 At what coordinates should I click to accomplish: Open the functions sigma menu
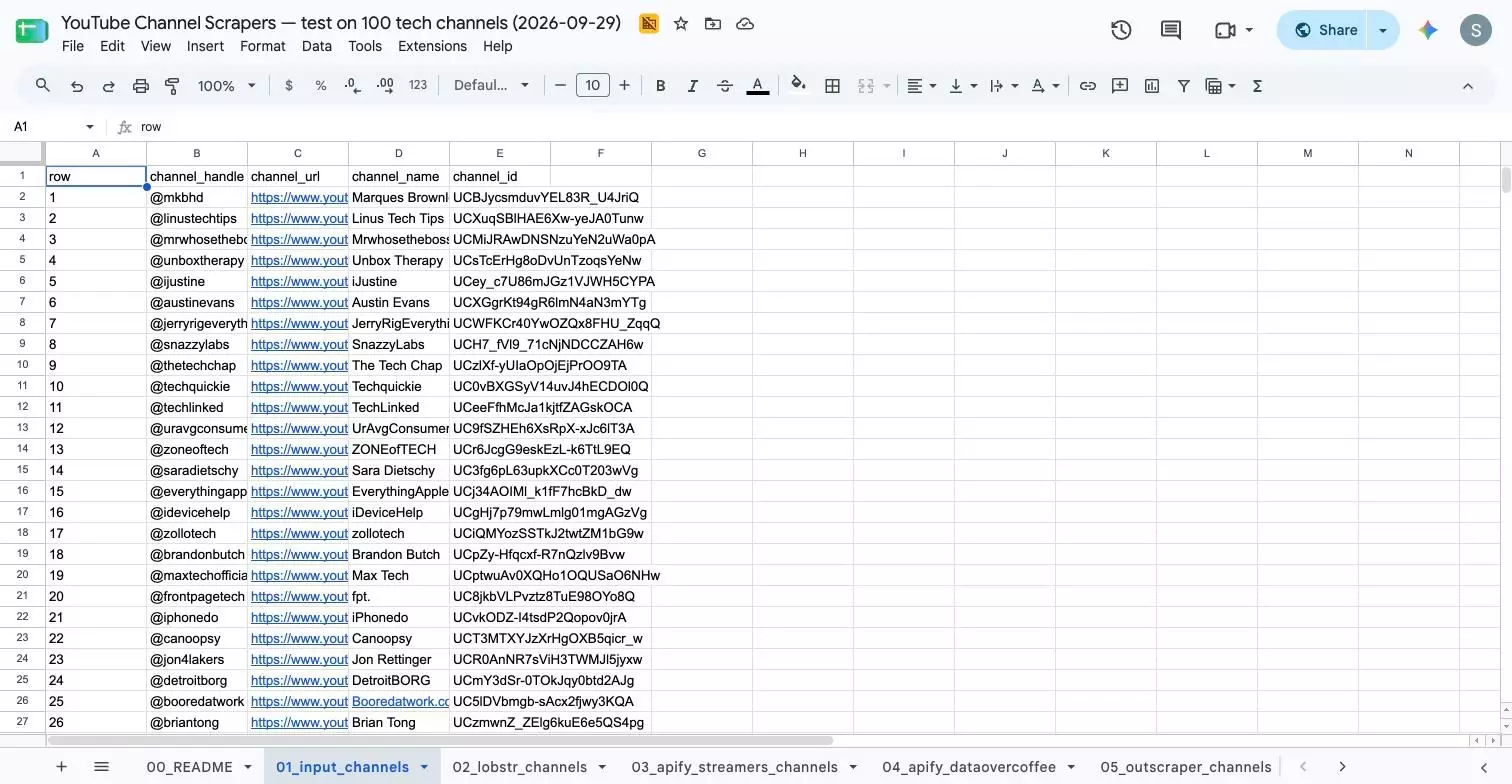[1258, 86]
